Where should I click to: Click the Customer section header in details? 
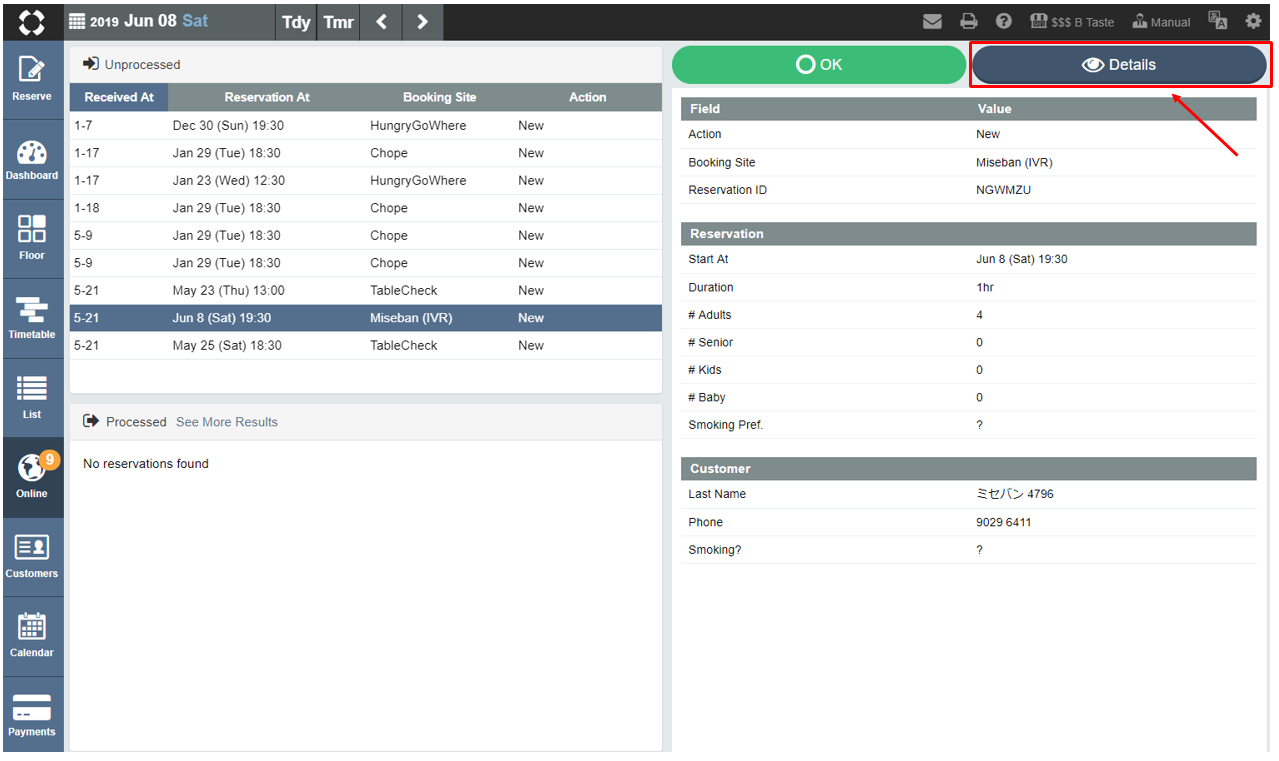click(969, 468)
